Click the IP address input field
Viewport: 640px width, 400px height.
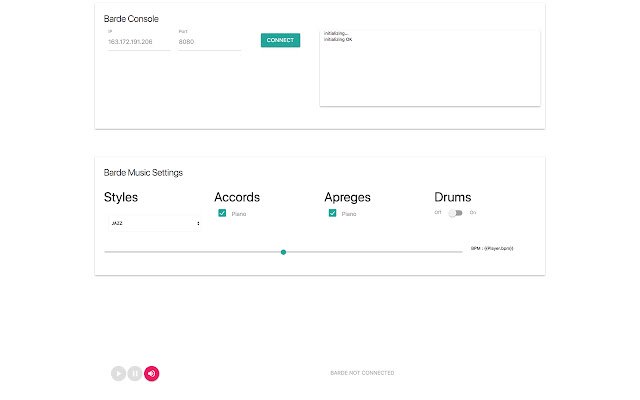(x=138, y=42)
